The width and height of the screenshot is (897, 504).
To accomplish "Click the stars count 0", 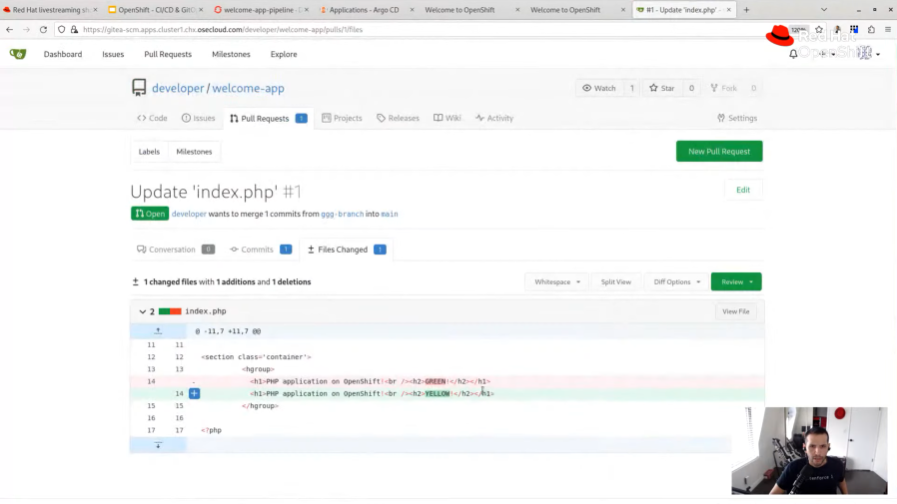I will pyautogui.click(x=691, y=88).
